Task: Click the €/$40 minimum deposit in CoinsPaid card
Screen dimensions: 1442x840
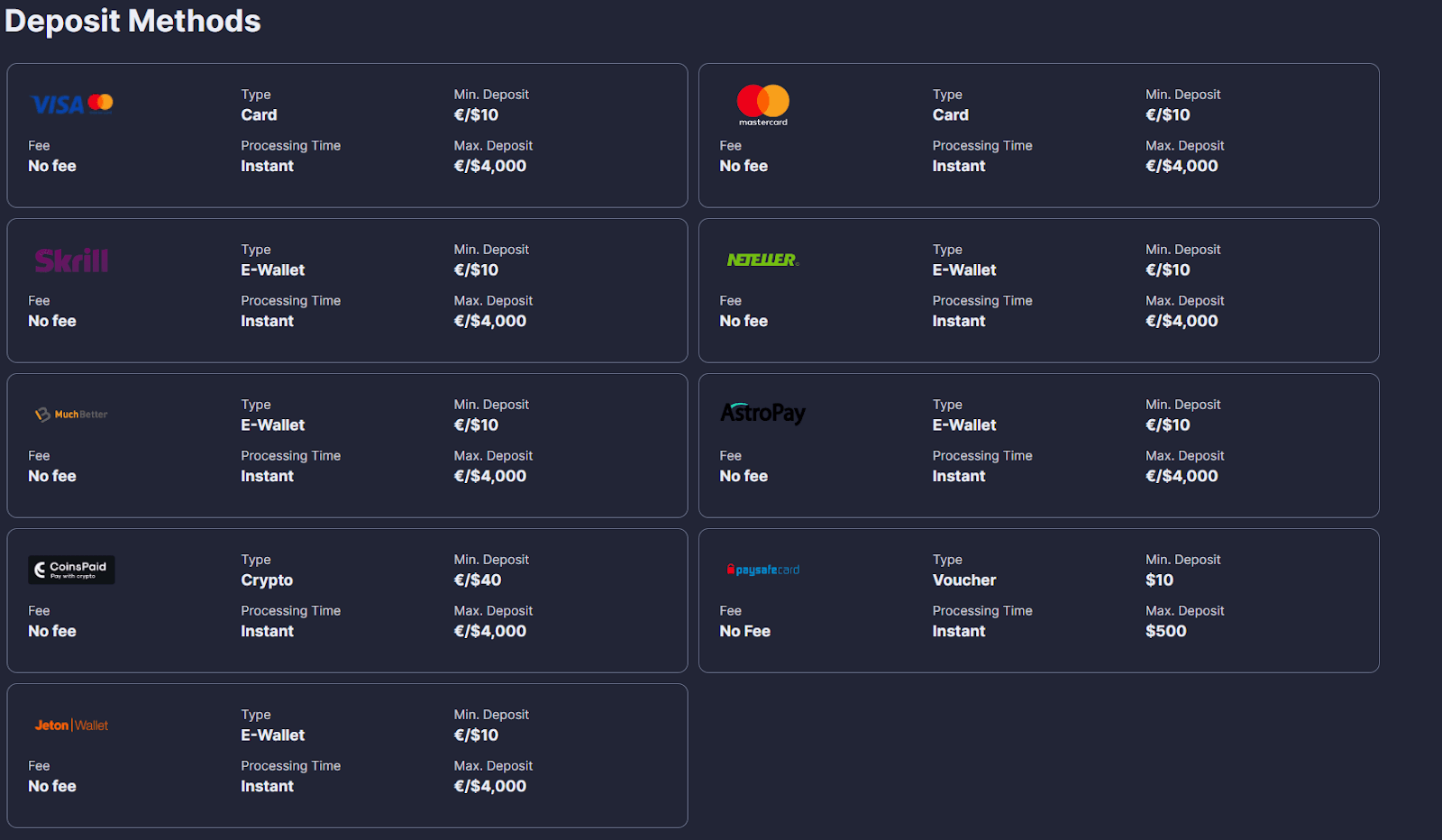Action: (478, 580)
